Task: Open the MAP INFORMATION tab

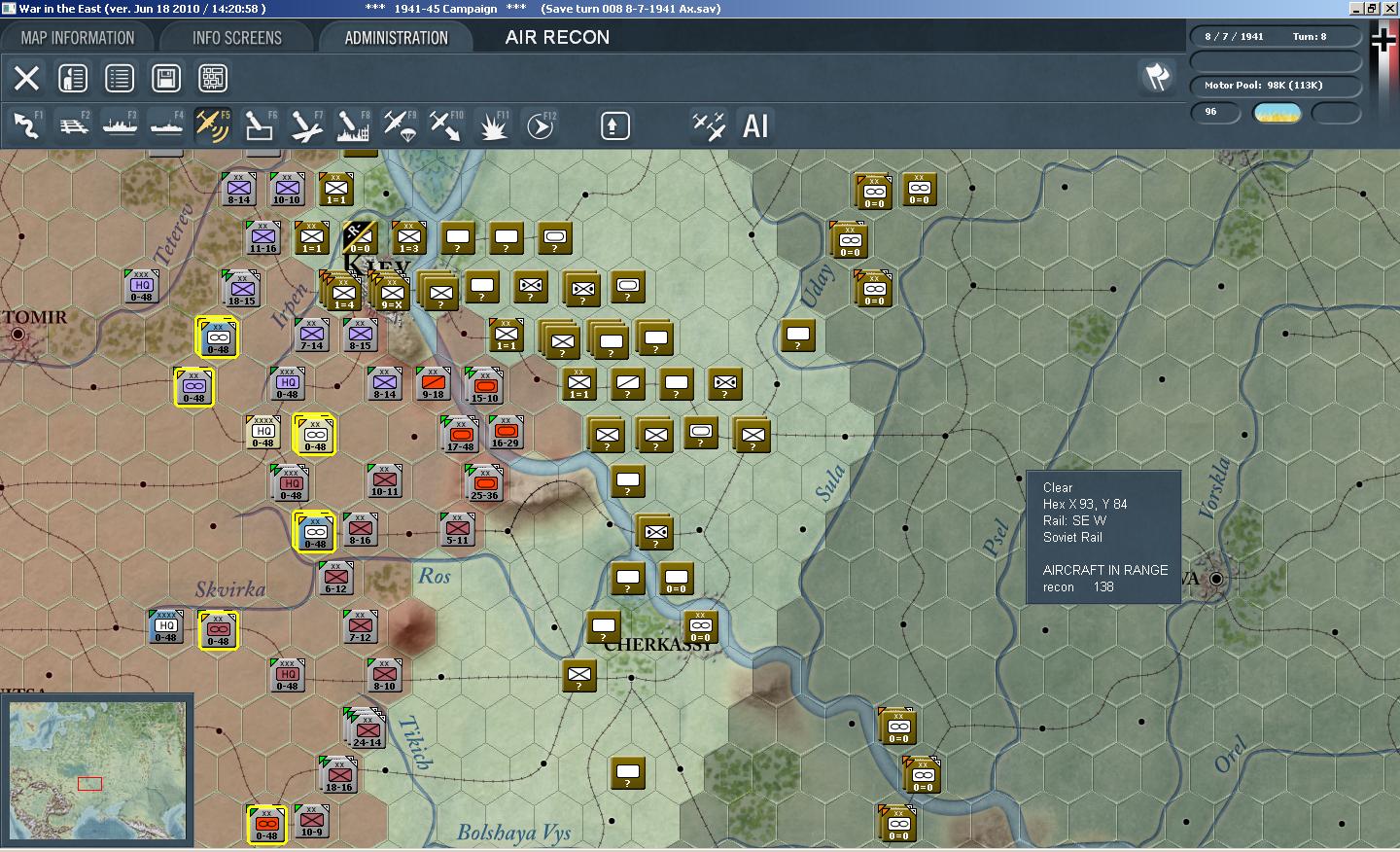Action: pos(78,38)
